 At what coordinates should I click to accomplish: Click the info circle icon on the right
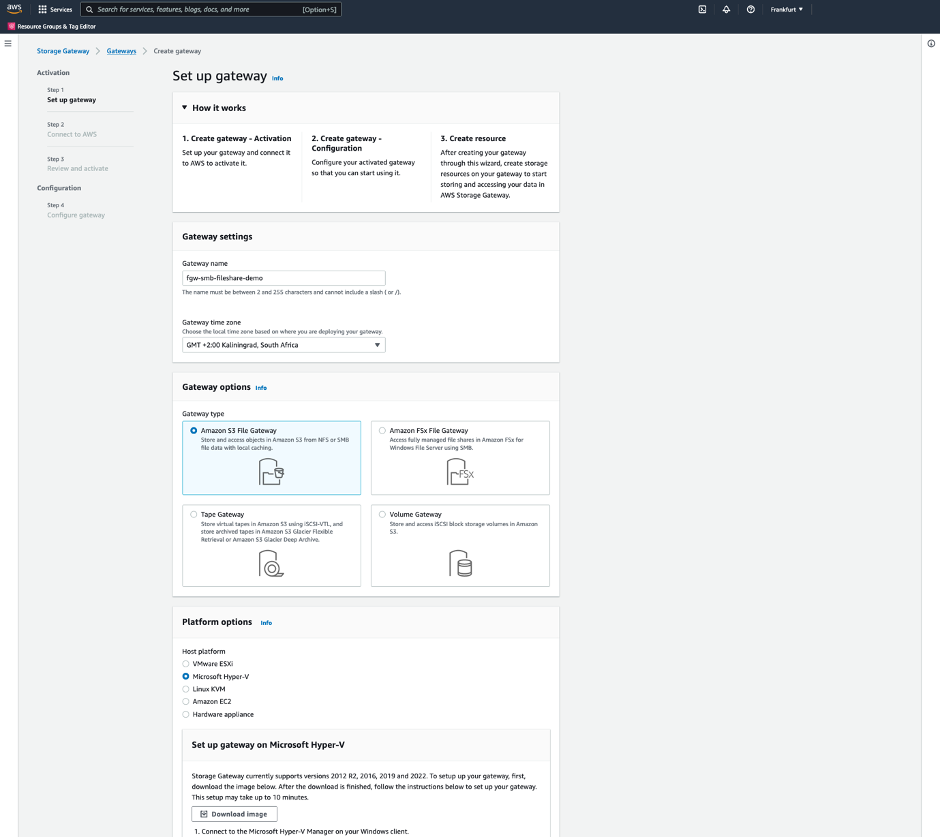tap(929, 44)
